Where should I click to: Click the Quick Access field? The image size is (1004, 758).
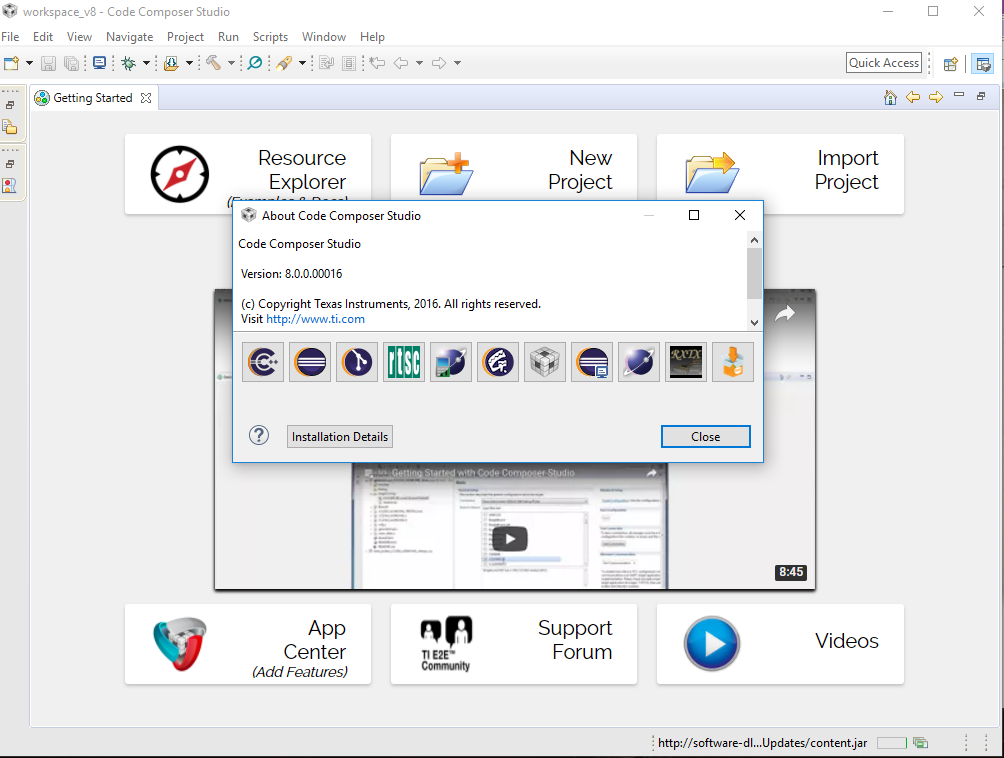click(x=884, y=63)
